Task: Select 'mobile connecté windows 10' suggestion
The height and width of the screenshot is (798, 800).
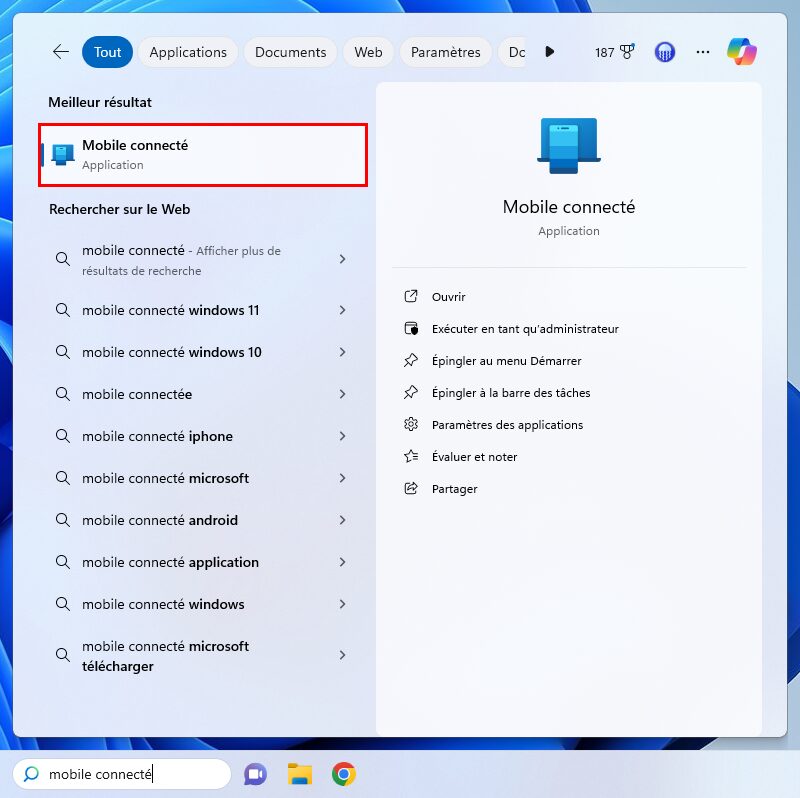Action: coord(203,352)
